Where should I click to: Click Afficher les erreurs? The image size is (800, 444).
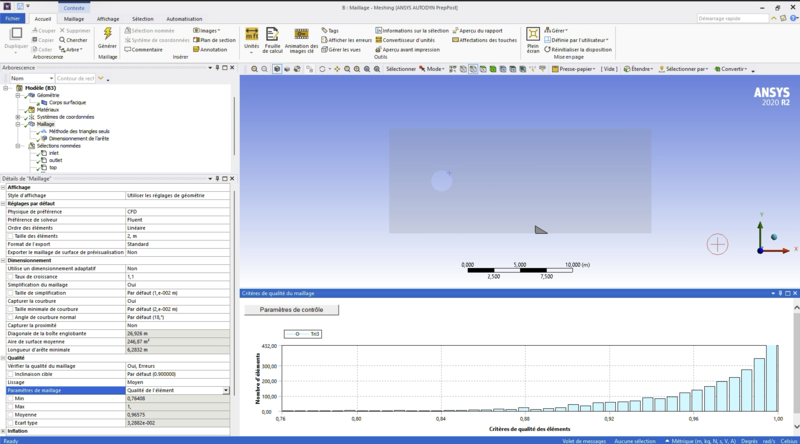(x=346, y=40)
